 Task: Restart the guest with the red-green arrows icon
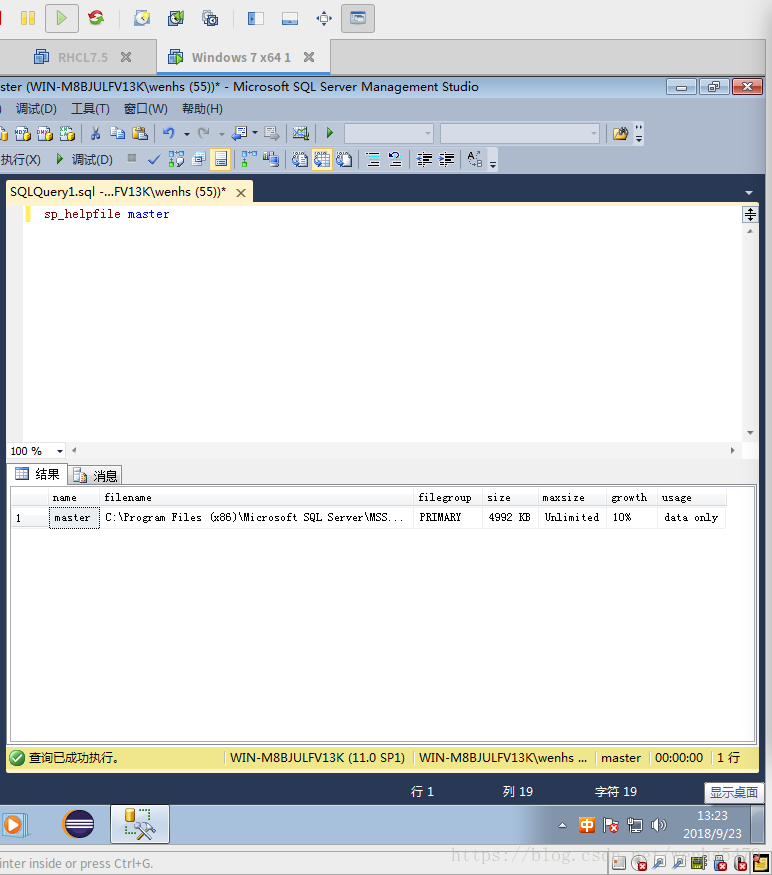pyautogui.click(x=96, y=18)
